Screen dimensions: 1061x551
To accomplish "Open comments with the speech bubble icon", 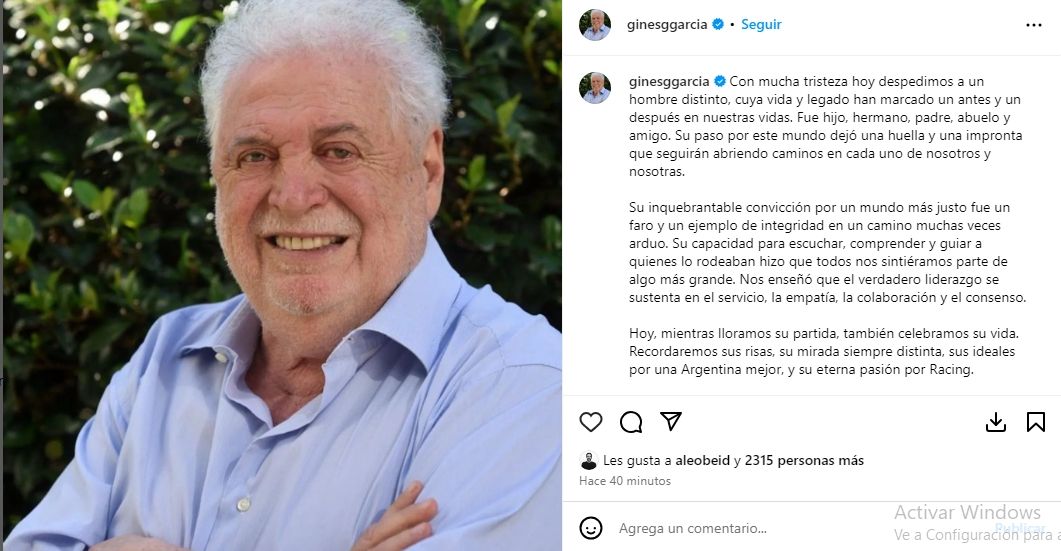I will click(631, 422).
